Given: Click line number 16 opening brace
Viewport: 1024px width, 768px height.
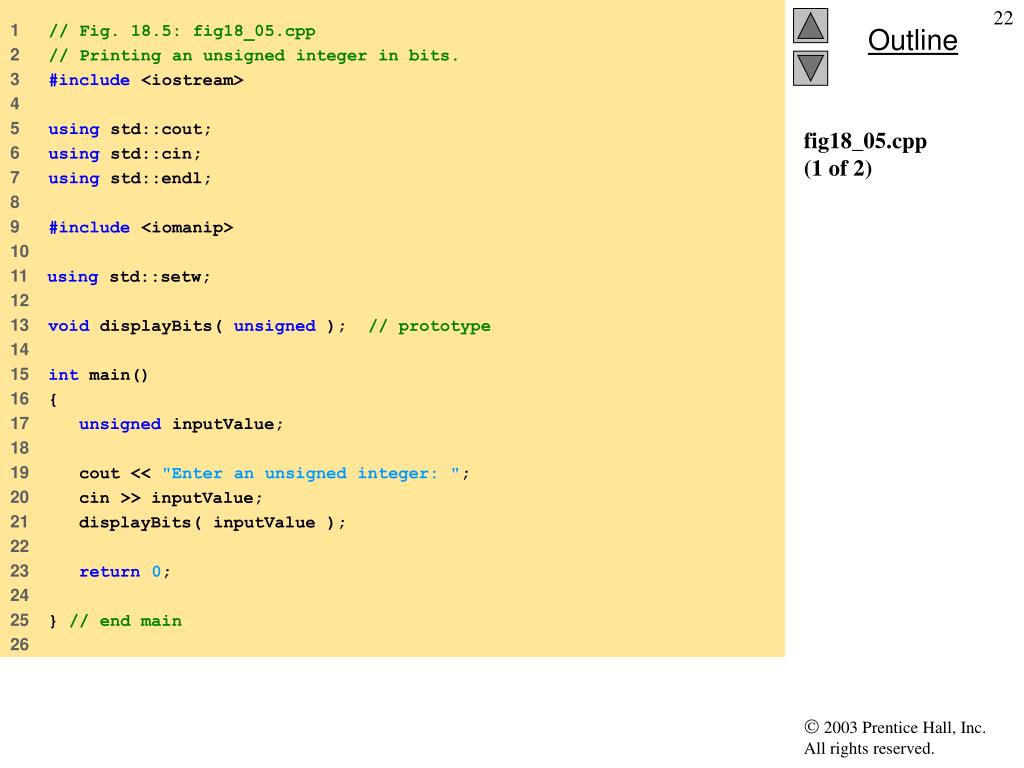Looking at the screenshot, I should 53,400.
